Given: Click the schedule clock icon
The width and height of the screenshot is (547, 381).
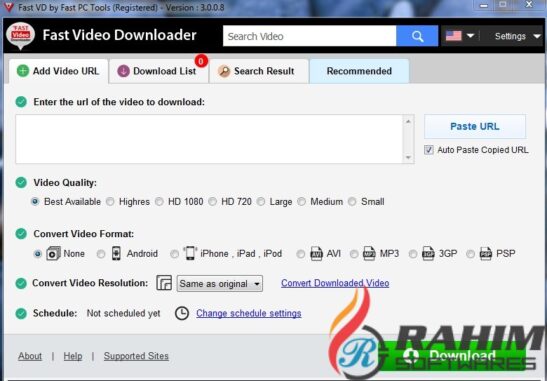Looking at the screenshot, I should 182,313.
